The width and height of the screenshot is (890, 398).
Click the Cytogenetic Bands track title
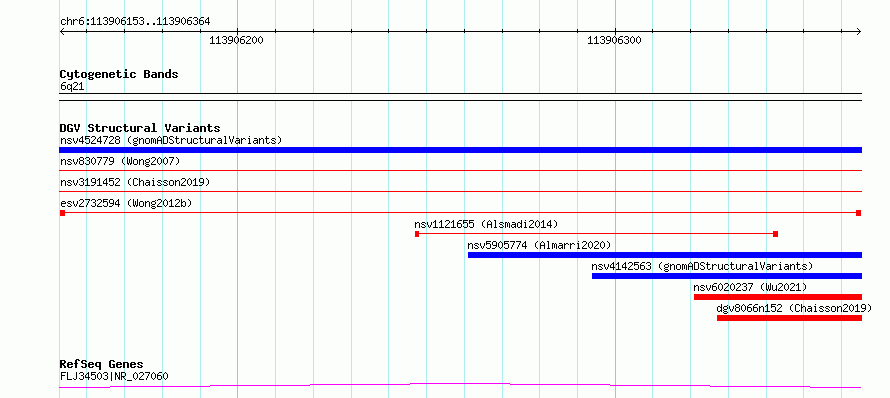coord(119,74)
